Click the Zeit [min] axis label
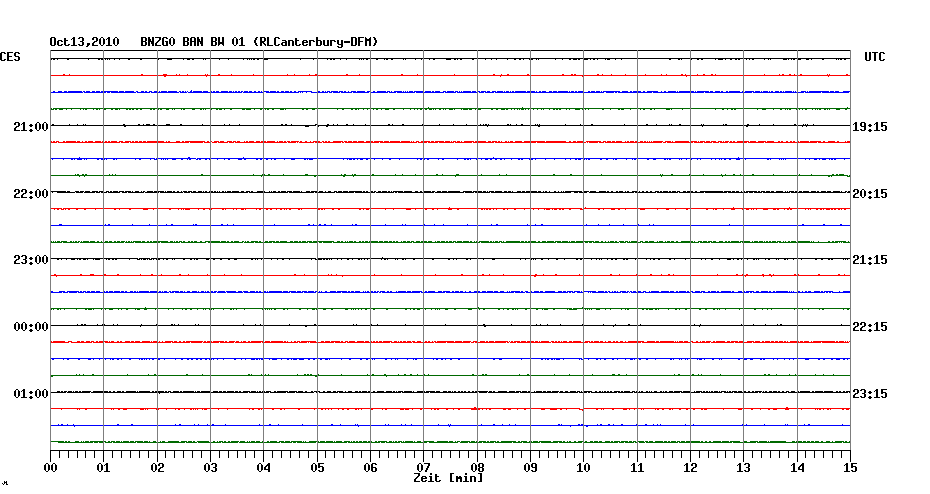The width and height of the screenshot is (930, 494). pyautogui.click(x=448, y=479)
